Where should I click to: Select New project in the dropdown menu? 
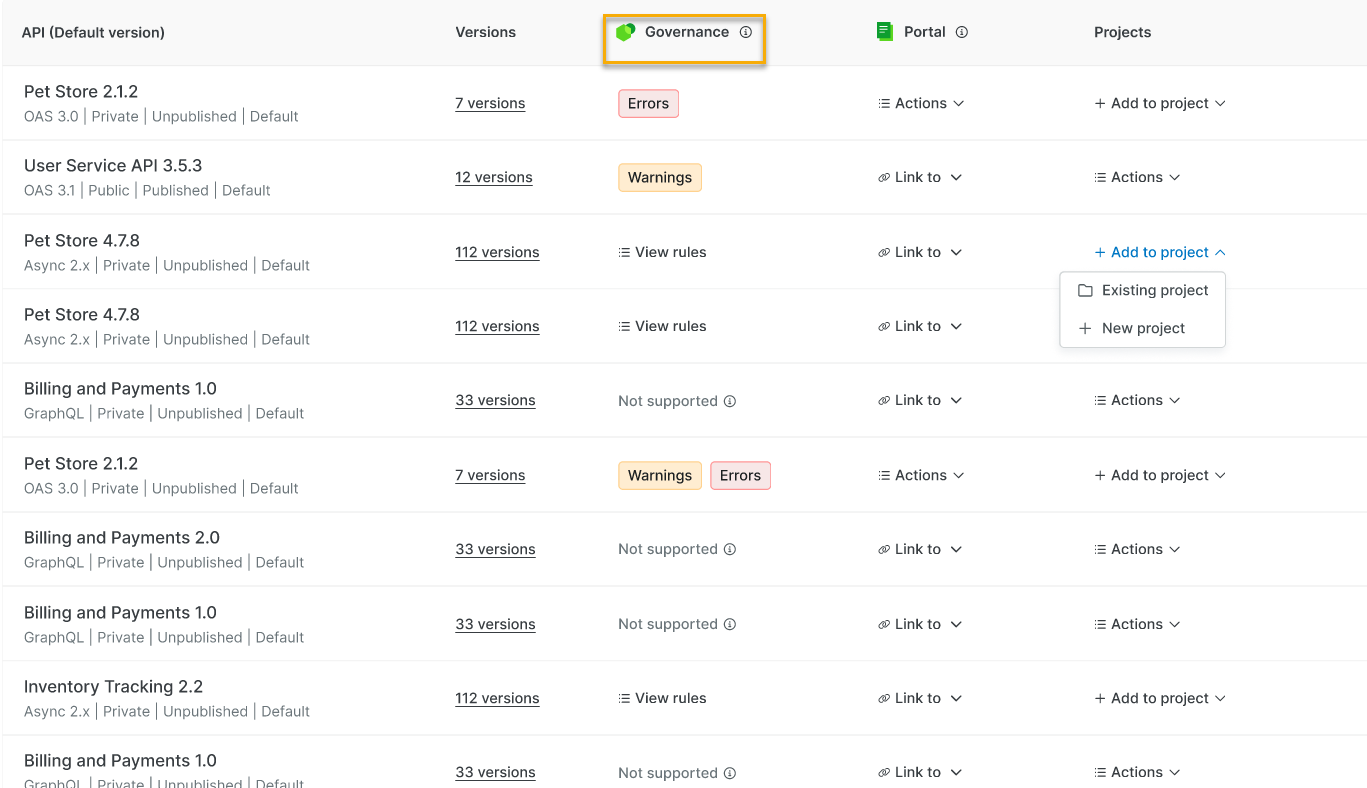point(1143,328)
